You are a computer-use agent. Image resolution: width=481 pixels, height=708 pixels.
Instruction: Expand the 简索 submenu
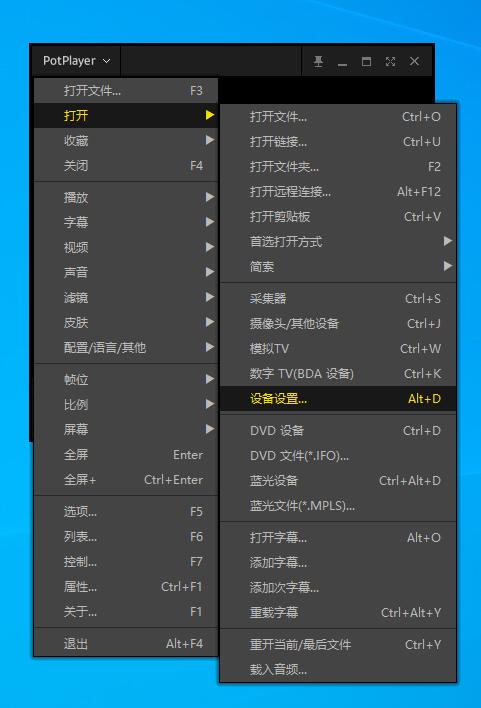pos(338,266)
